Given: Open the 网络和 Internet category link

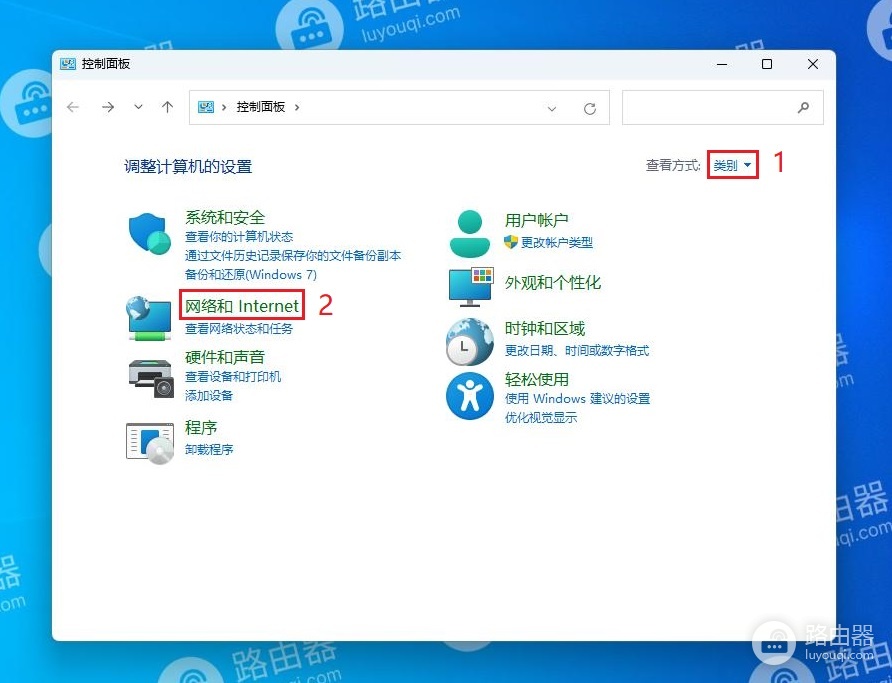Looking at the screenshot, I should pos(242,306).
